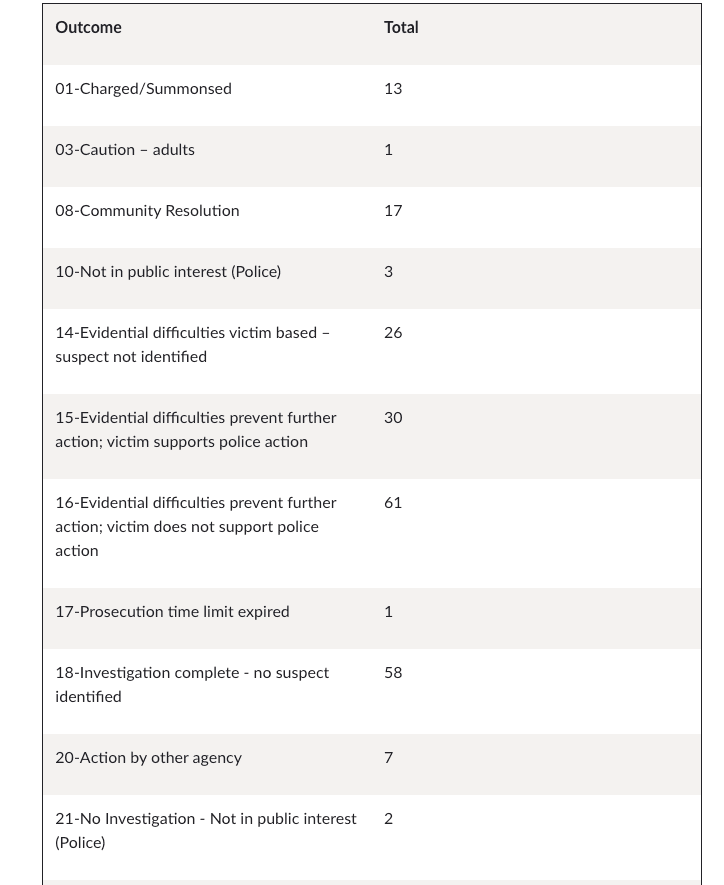Select the 18-Investigation complete outcome text
The width and height of the screenshot is (724, 885).
(192, 685)
